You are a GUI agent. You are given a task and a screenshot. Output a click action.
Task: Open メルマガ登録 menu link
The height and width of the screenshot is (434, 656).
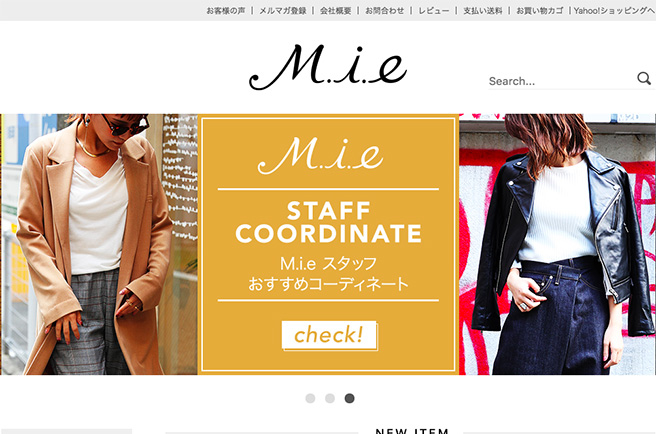283,10
